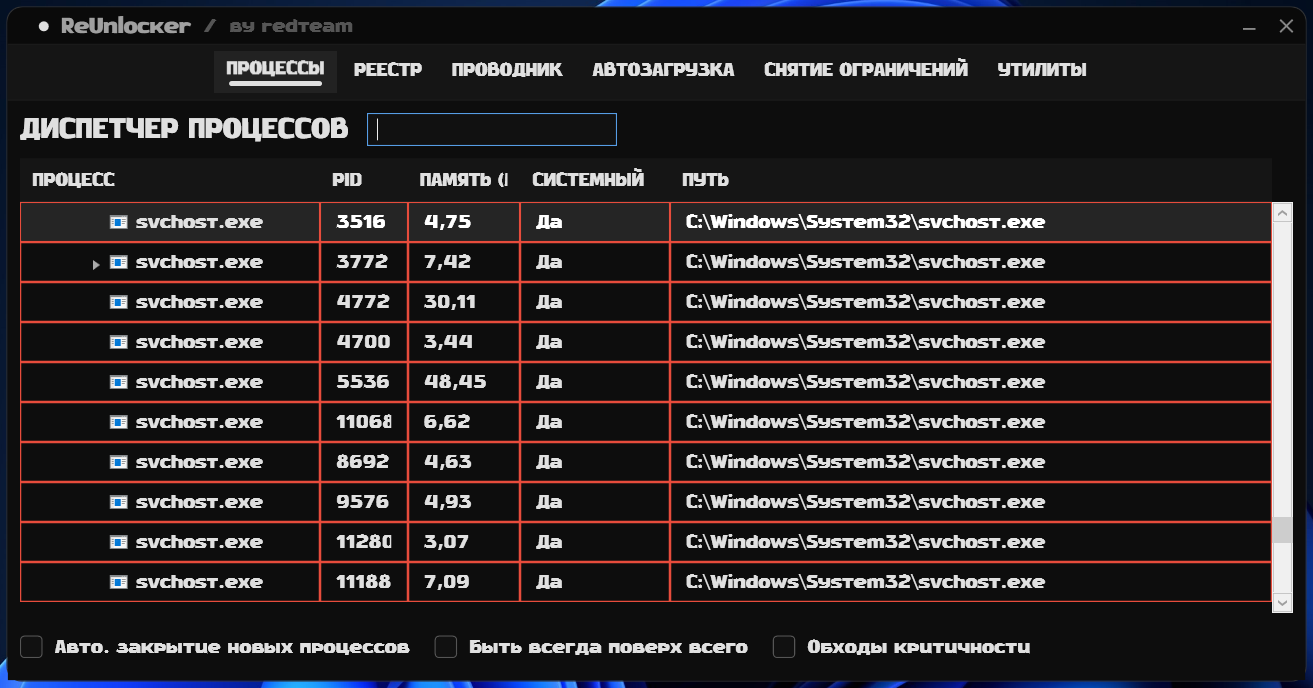Enable Обходы критичности checkbox
This screenshot has width=1313, height=688.
784,647
